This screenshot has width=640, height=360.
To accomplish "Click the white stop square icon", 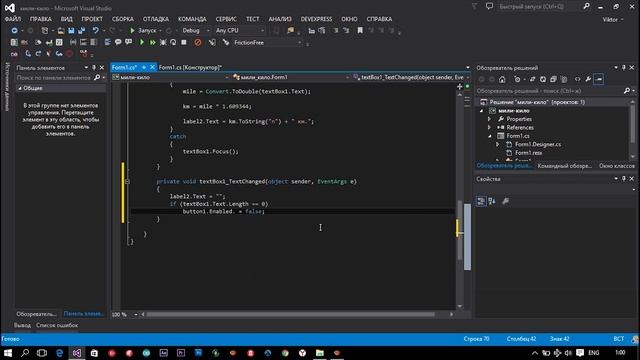I will [184, 42].
